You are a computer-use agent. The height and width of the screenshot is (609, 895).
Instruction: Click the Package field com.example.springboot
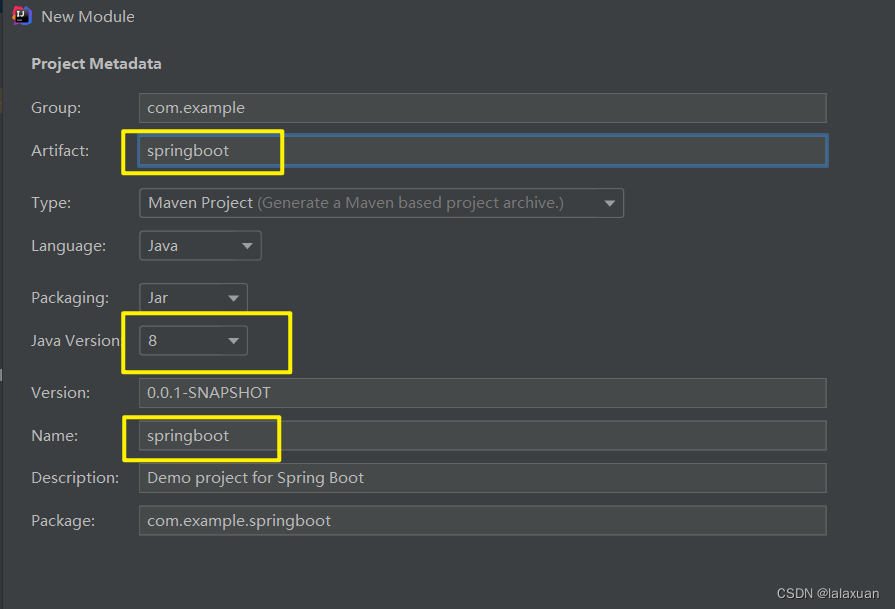coord(482,521)
